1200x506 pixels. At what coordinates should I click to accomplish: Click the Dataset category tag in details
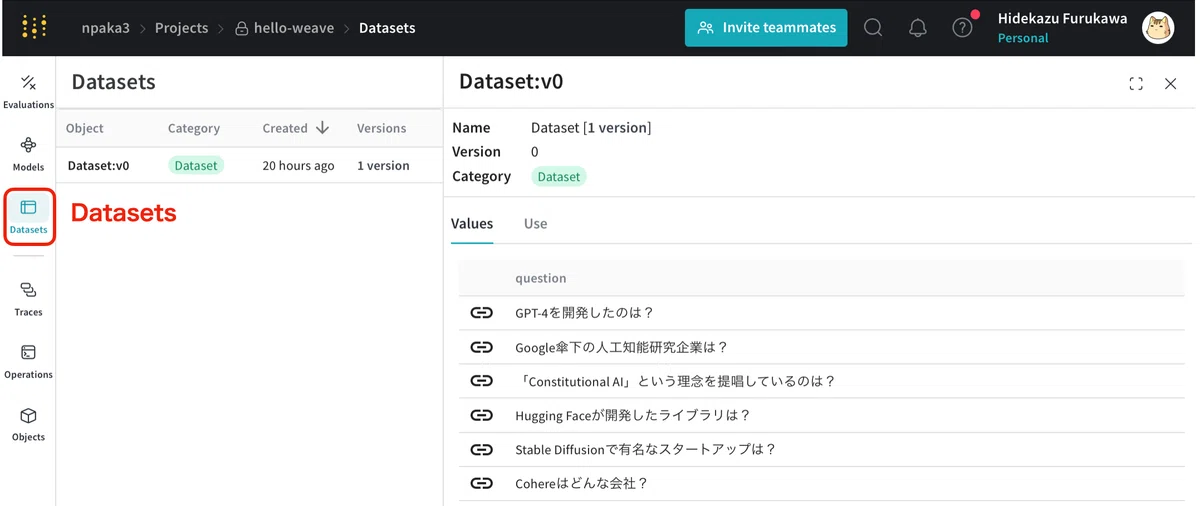click(x=559, y=177)
